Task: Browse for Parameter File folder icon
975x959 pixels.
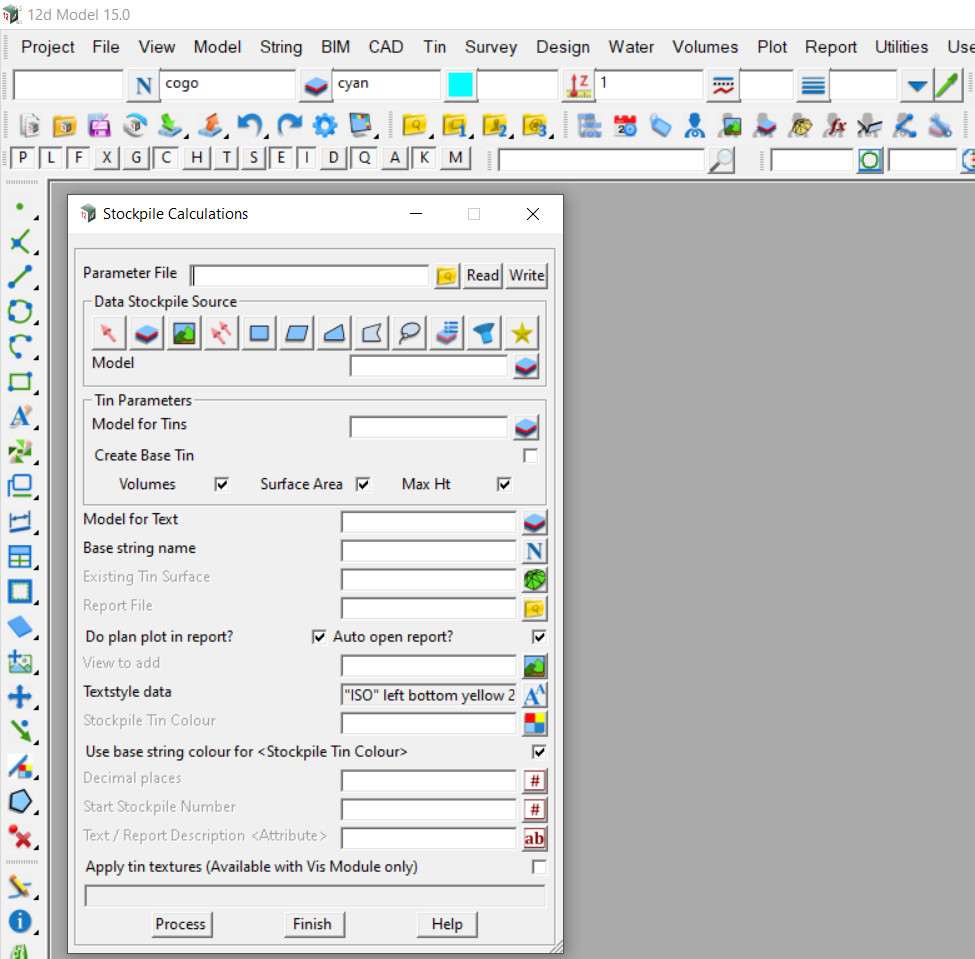Action: point(447,276)
